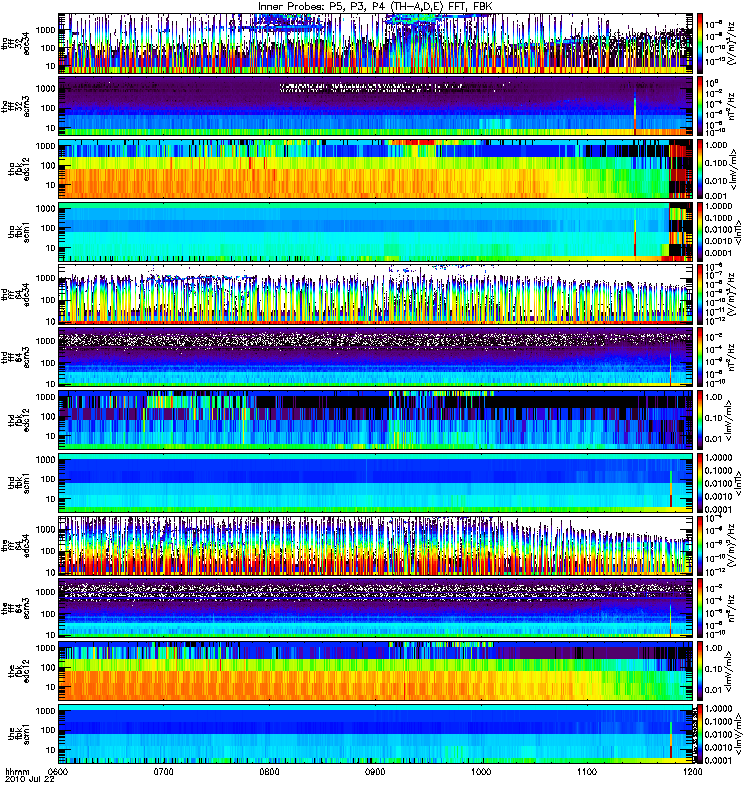Click the vertical spike in thd fbk scm1 spectrogram

click(671, 489)
